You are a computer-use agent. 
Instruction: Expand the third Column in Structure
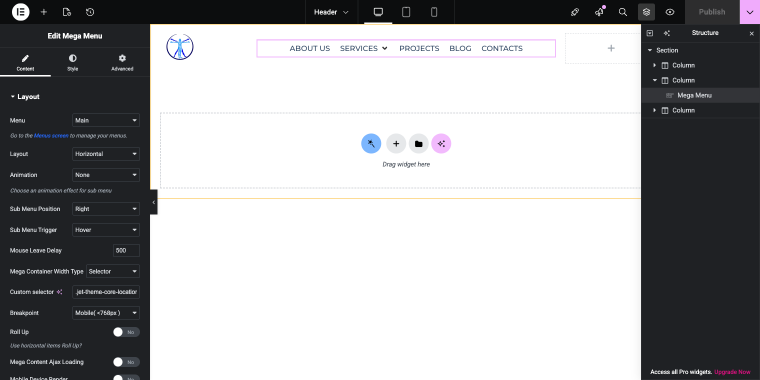tap(655, 111)
